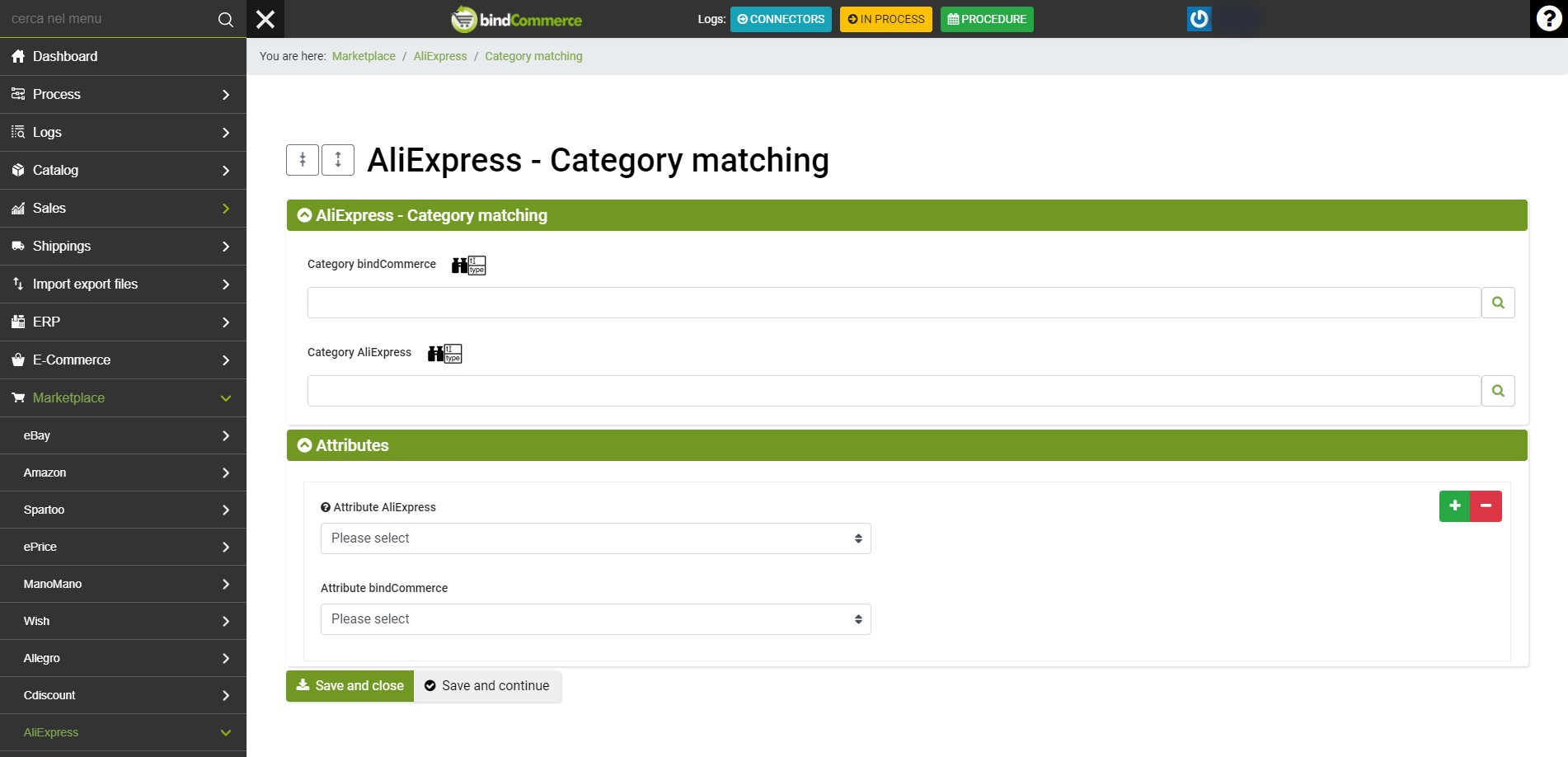This screenshot has width=1568, height=757.
Task: Focus the 'cerca nel menu' search field
Action: (107, 19)
